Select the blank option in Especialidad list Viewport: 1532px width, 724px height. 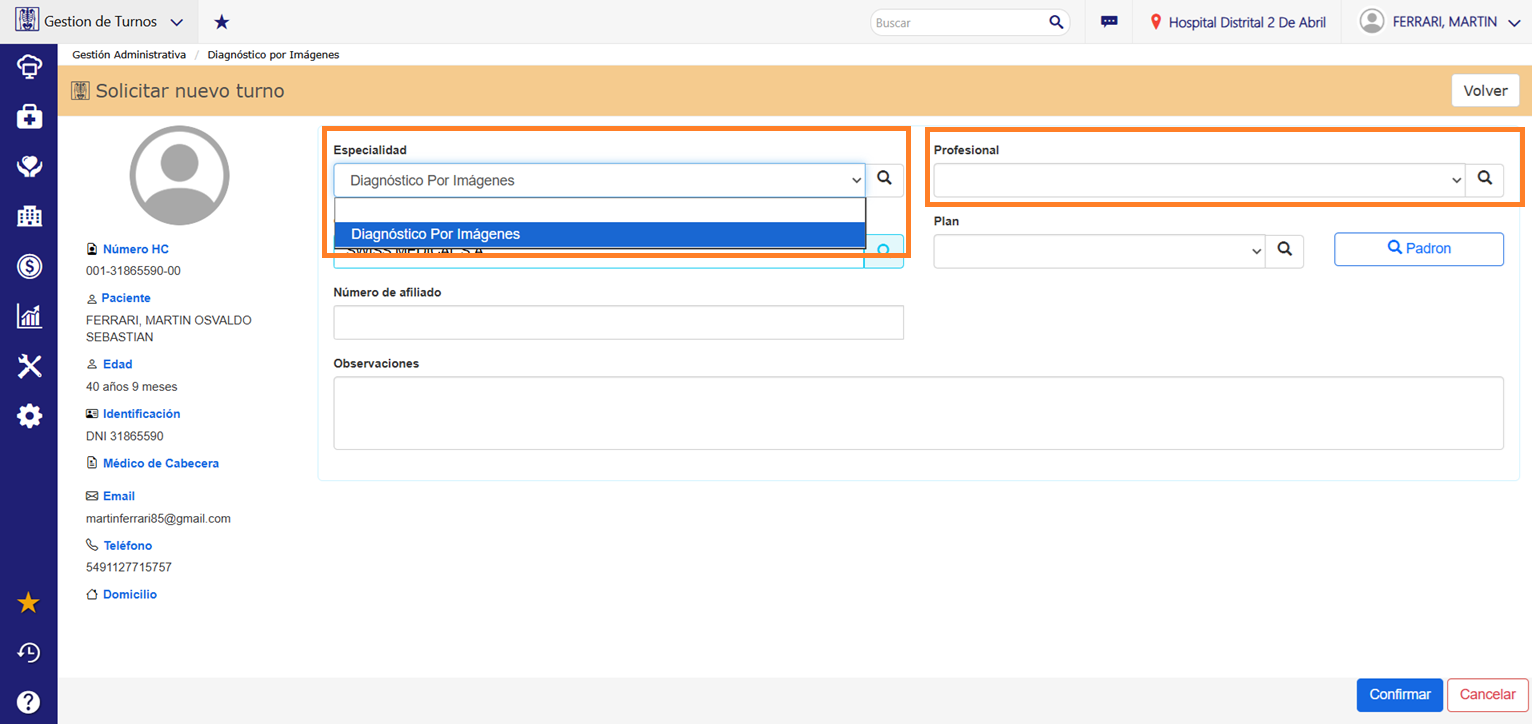click(600, 210)
